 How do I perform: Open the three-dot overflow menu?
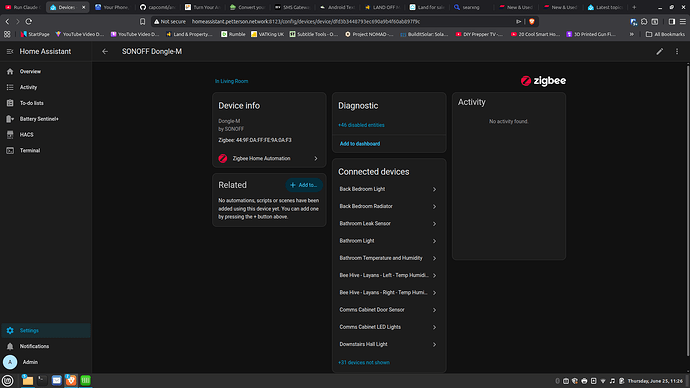click(x=677, y=51)
